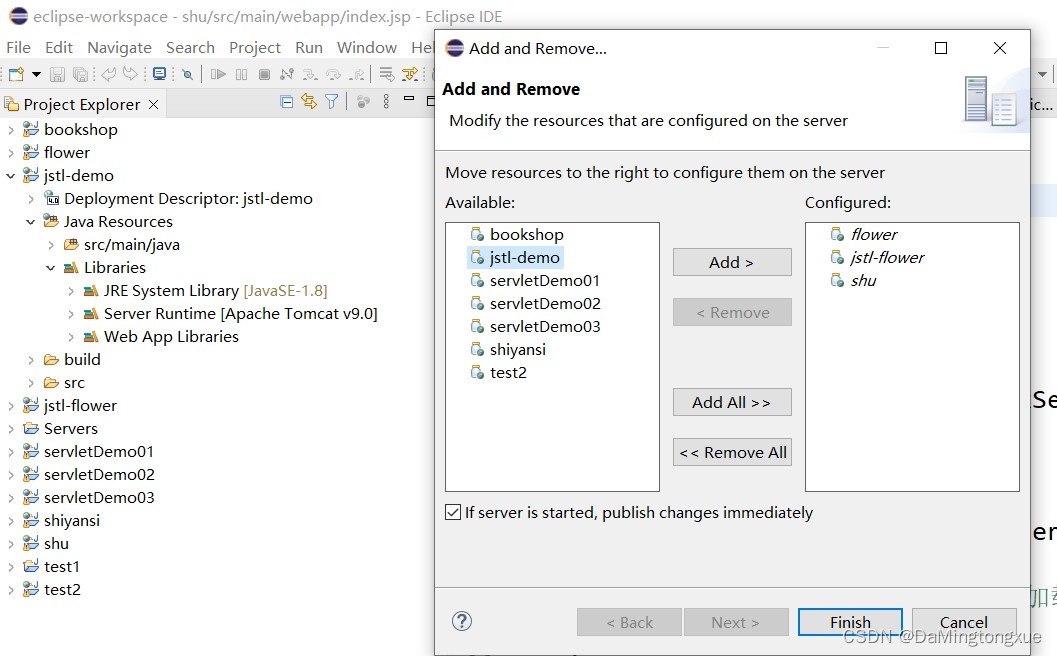1057x656 pixels.
Task: Collapse All in Project Explorer toolbar
Action: click(286, 101)
